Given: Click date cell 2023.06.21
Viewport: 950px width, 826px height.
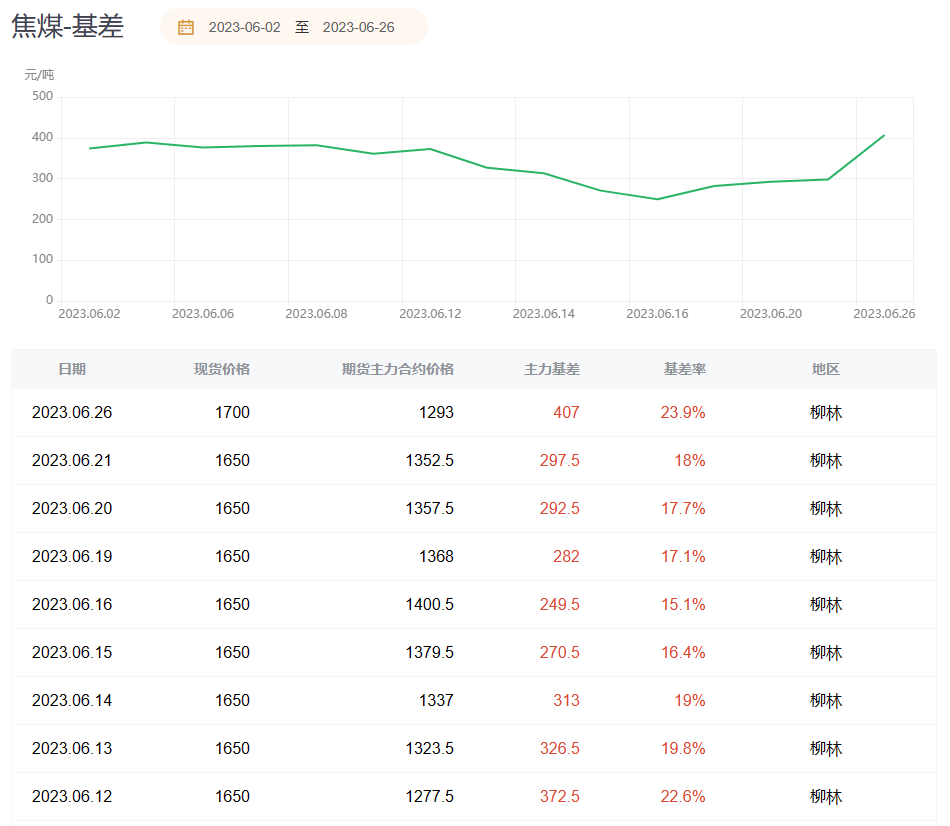Looking at the screenshot, I should click(72, 461).
